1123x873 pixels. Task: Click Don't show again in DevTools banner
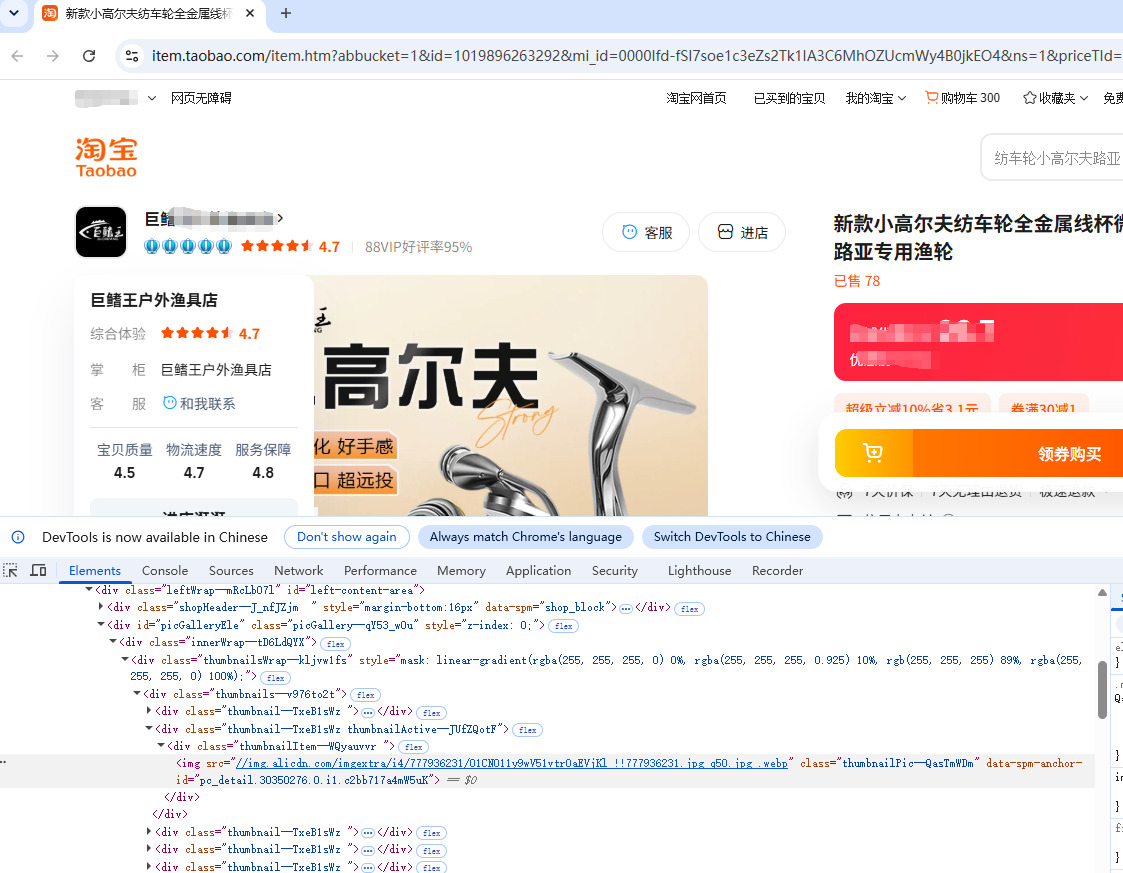[x=347, y=537]
